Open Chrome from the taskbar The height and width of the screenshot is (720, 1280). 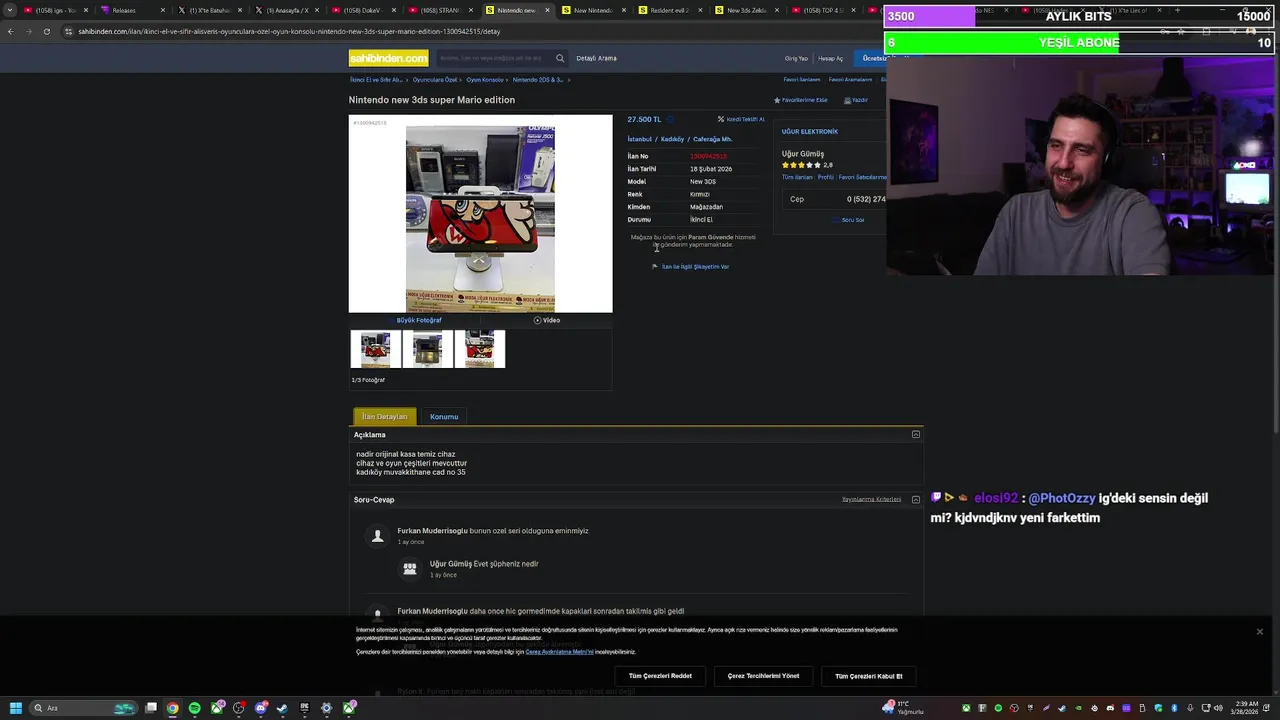point(173,708)
